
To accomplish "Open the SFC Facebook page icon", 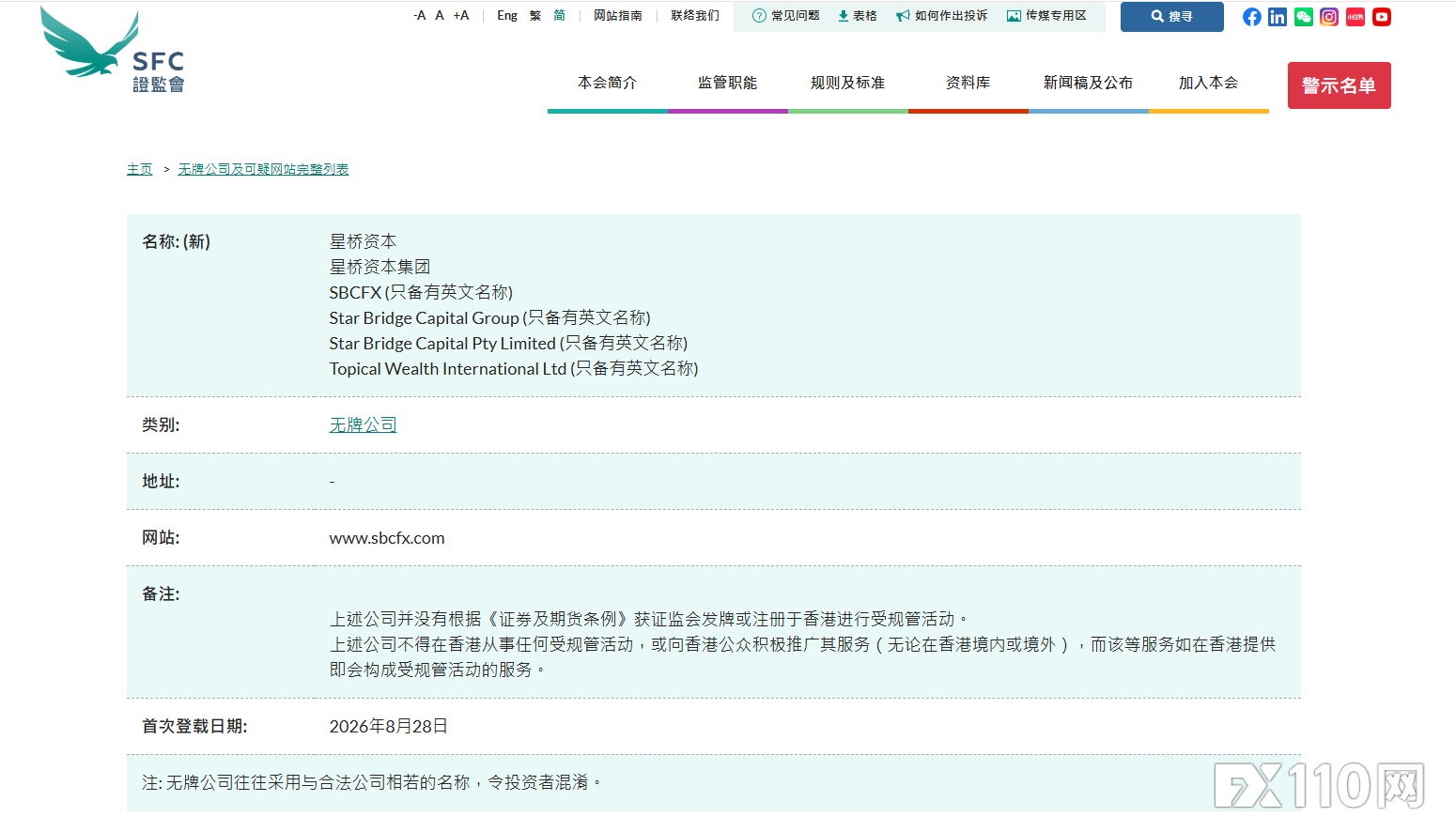I will 1252,17.
